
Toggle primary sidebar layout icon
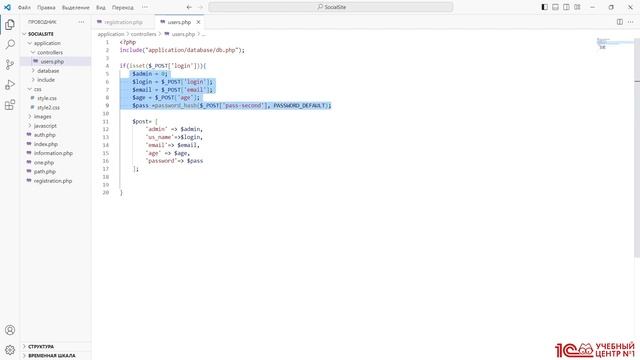click(x=544, y=7)
